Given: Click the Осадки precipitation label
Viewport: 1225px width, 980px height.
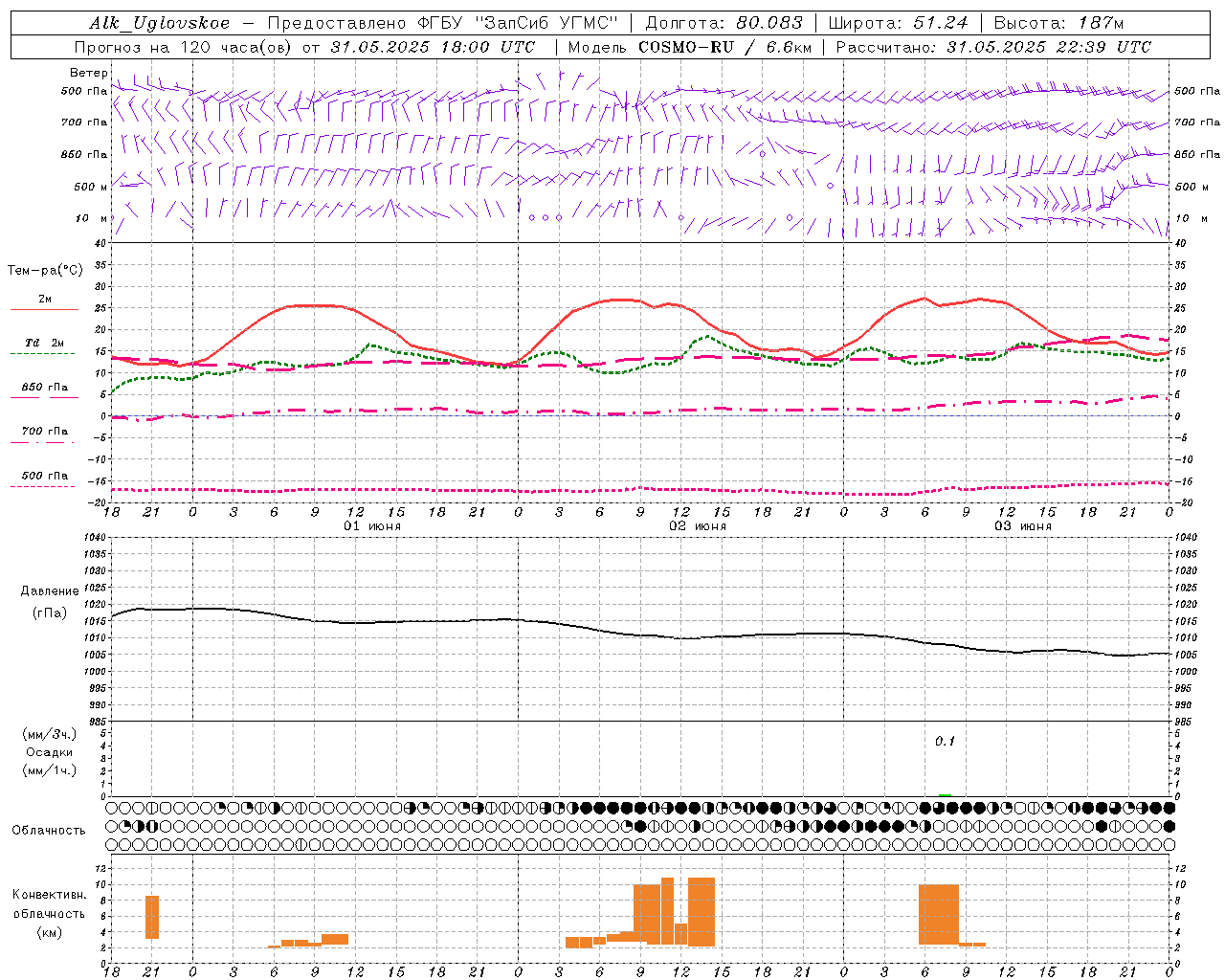Looking at the screenshot, I should coord(50,752).
